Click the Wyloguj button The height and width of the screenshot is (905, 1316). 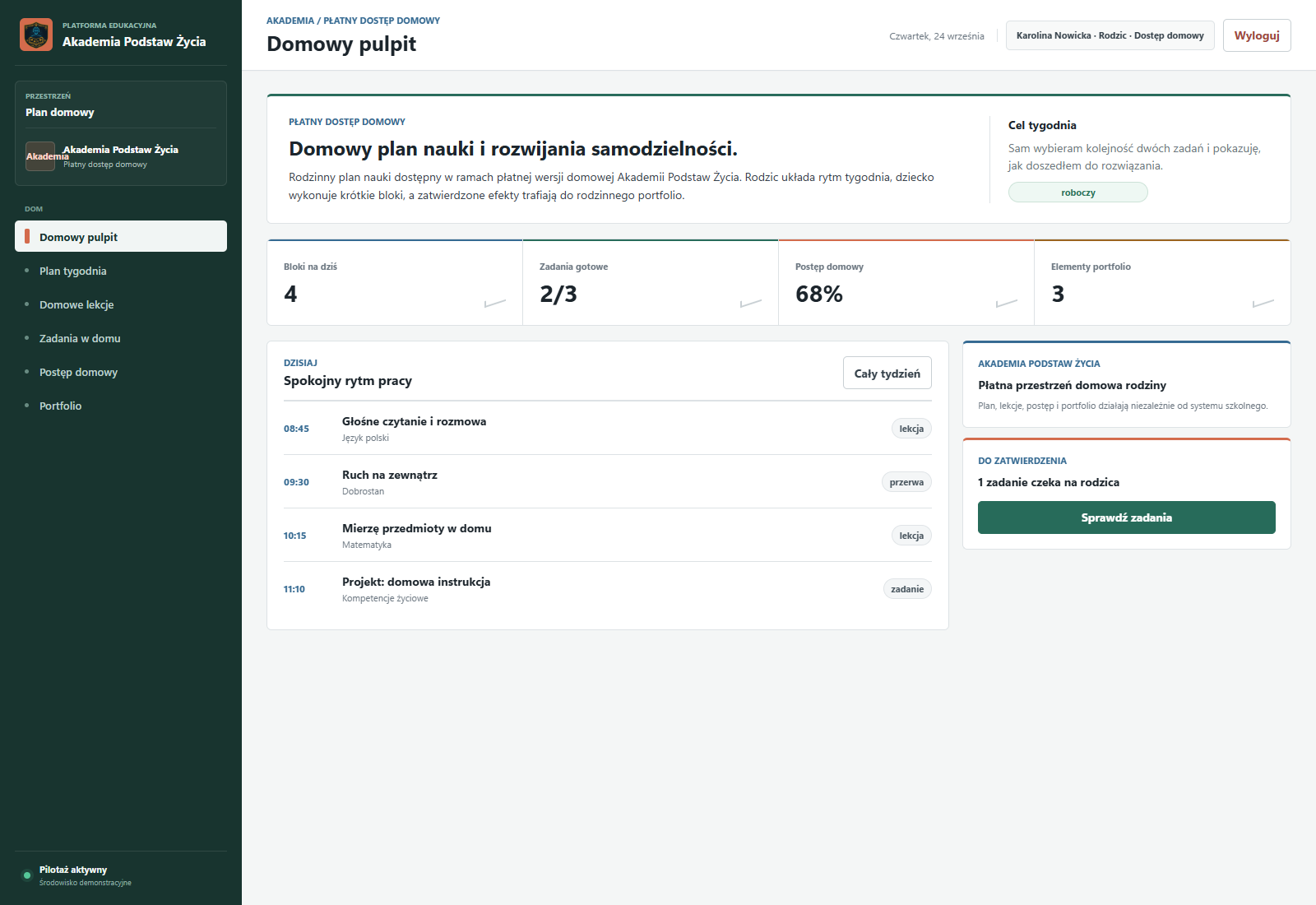[x=1257, y=35]
